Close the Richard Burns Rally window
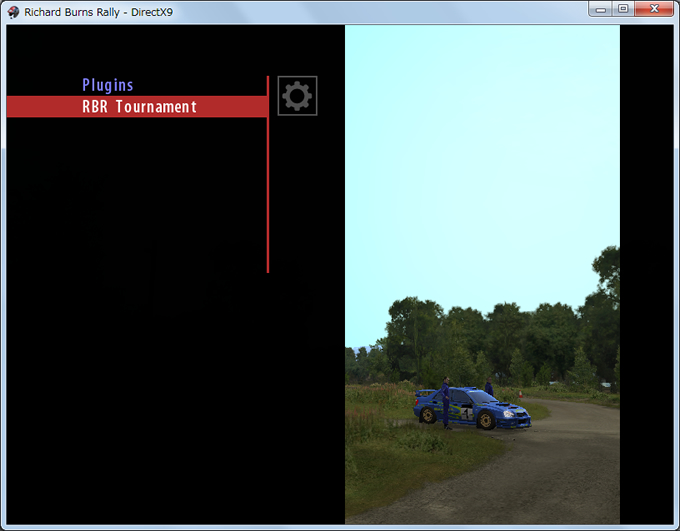The width and height of the screenshot is (680, 531). click(x=654, y=9)
